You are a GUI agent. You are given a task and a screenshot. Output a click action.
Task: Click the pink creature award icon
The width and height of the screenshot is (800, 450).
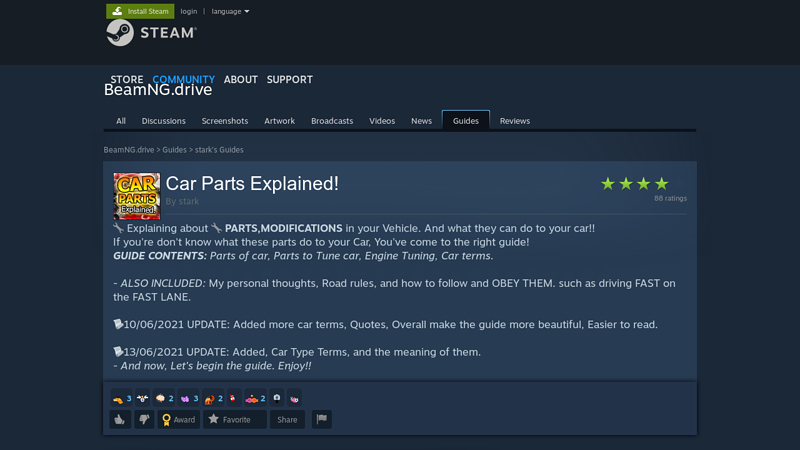[294, 398]
